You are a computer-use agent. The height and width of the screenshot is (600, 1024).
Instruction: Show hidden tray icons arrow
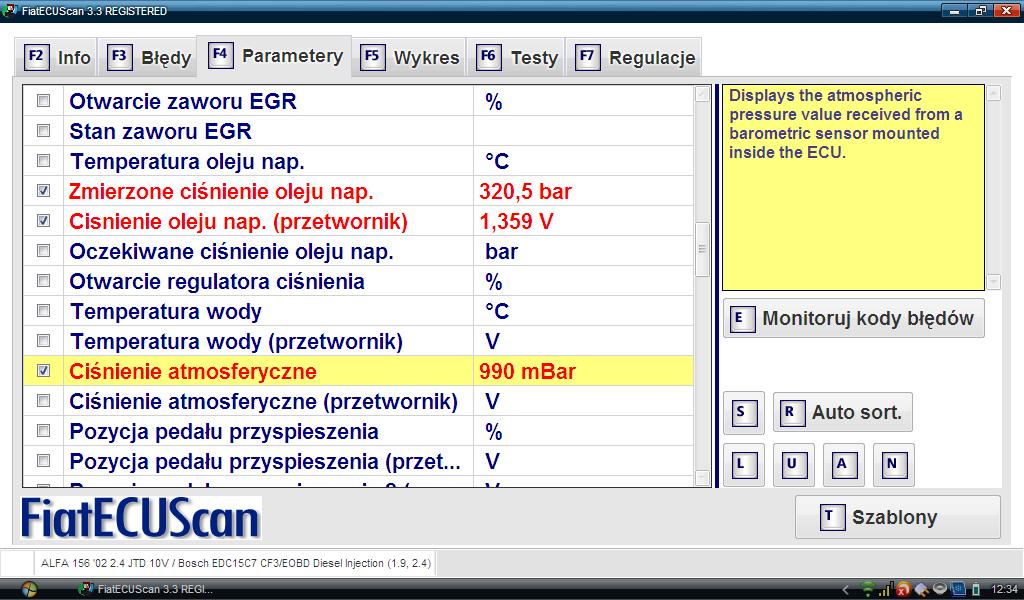click(847, 589)
